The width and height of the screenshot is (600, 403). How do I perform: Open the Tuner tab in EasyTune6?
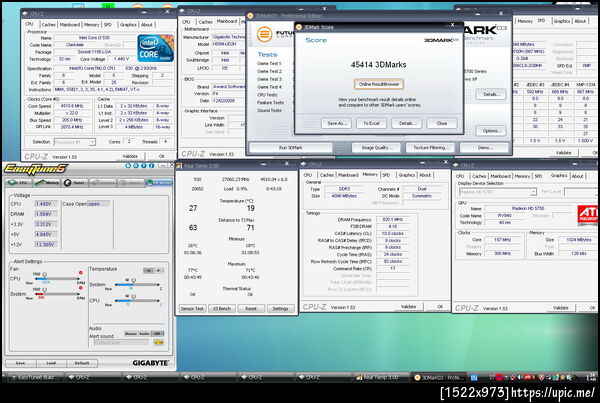coord(75,183)
